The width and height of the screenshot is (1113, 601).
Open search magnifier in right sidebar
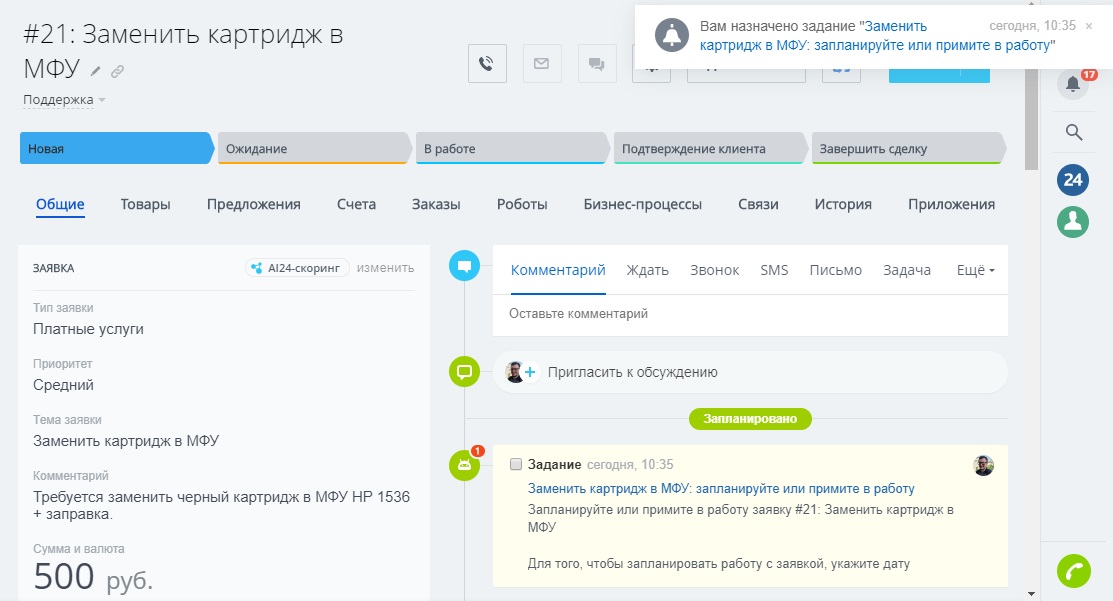tap(1073, 132)
